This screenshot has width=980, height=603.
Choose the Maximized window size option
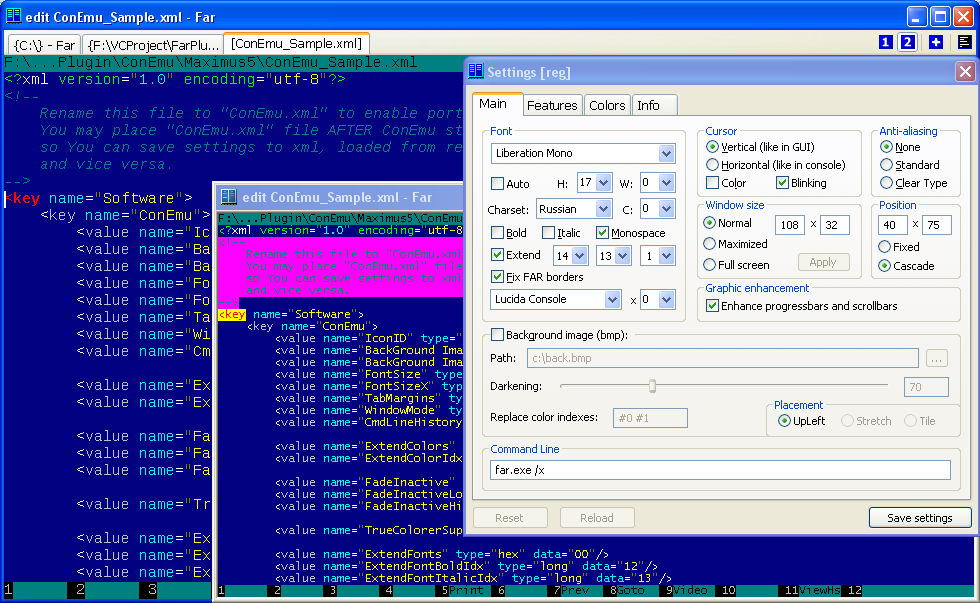tap(711, 244)
